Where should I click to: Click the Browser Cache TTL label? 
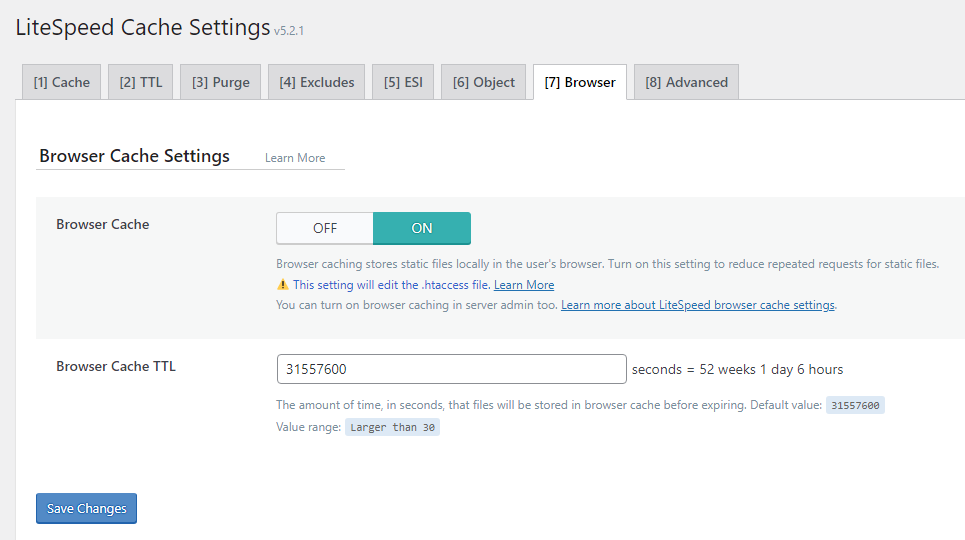tap(116, 366)
